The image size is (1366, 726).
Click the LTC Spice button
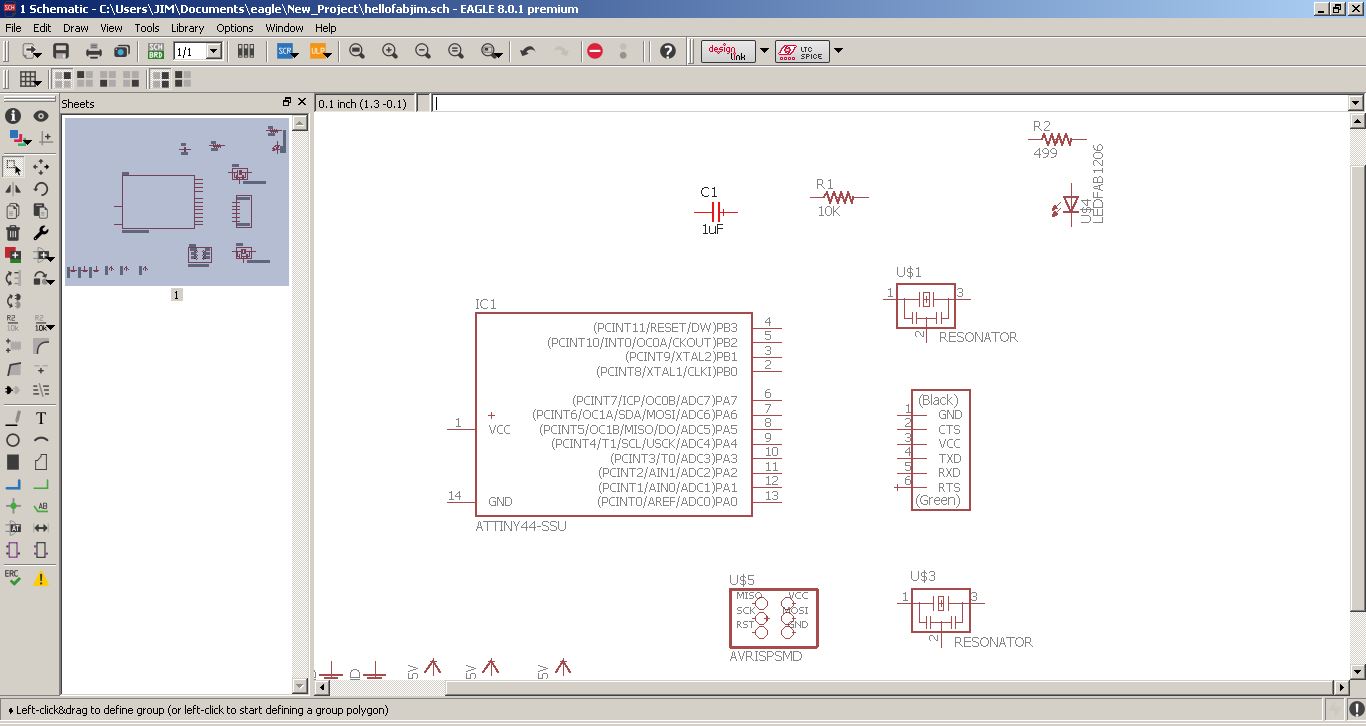[802, 51]
